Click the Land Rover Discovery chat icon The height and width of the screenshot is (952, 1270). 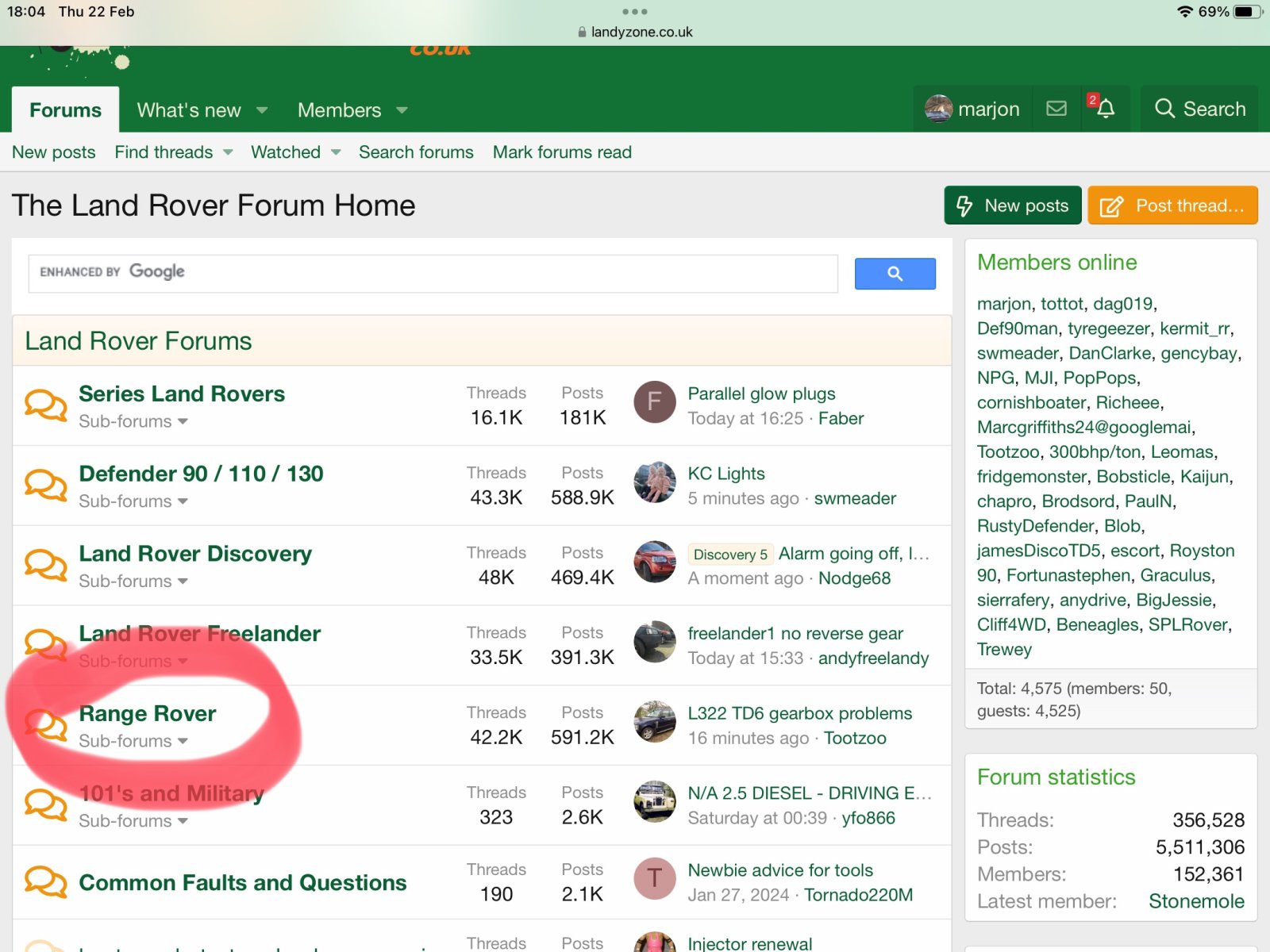(x=45, y=566)
